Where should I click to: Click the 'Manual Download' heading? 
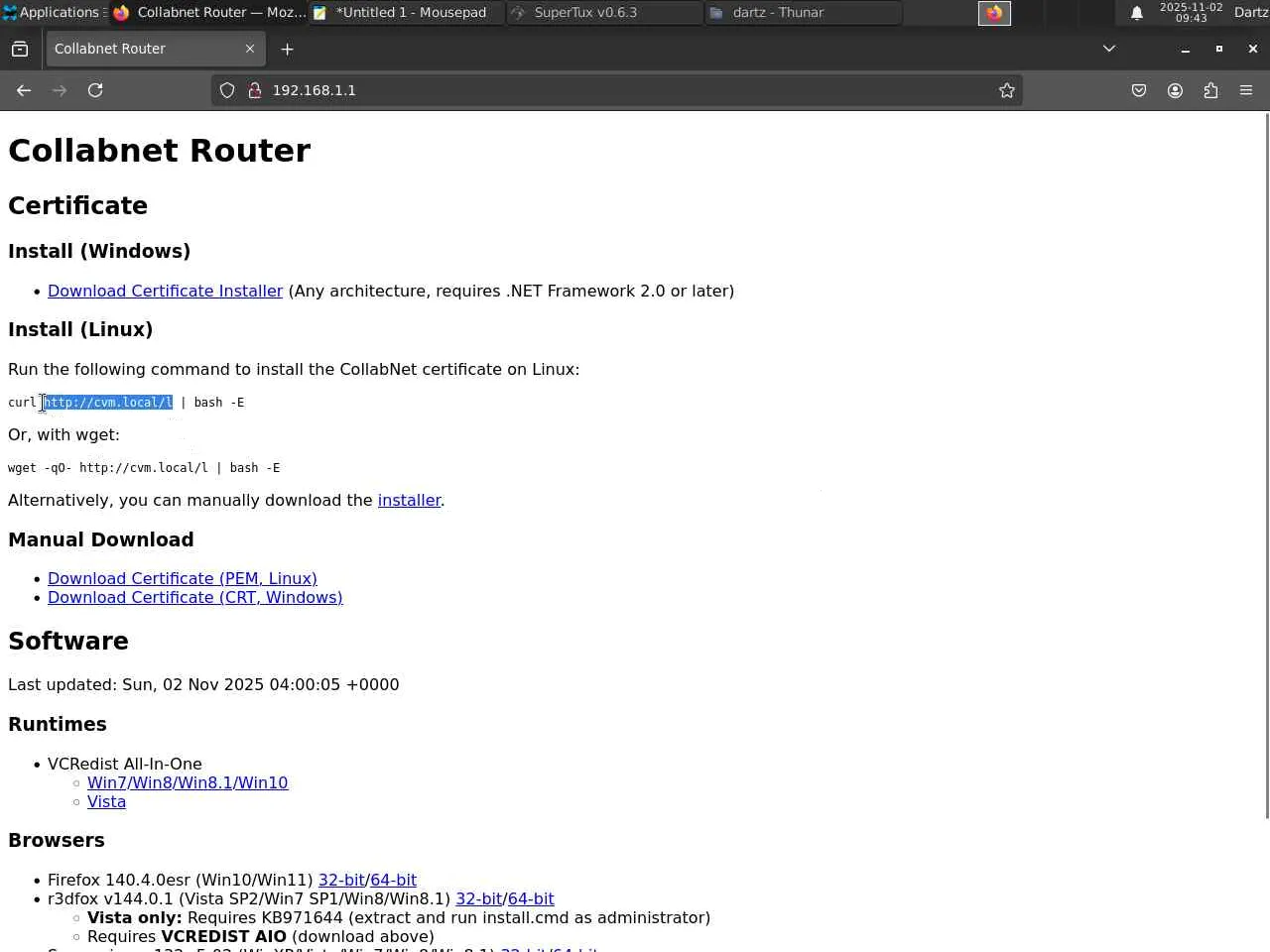tap(101, 539)
